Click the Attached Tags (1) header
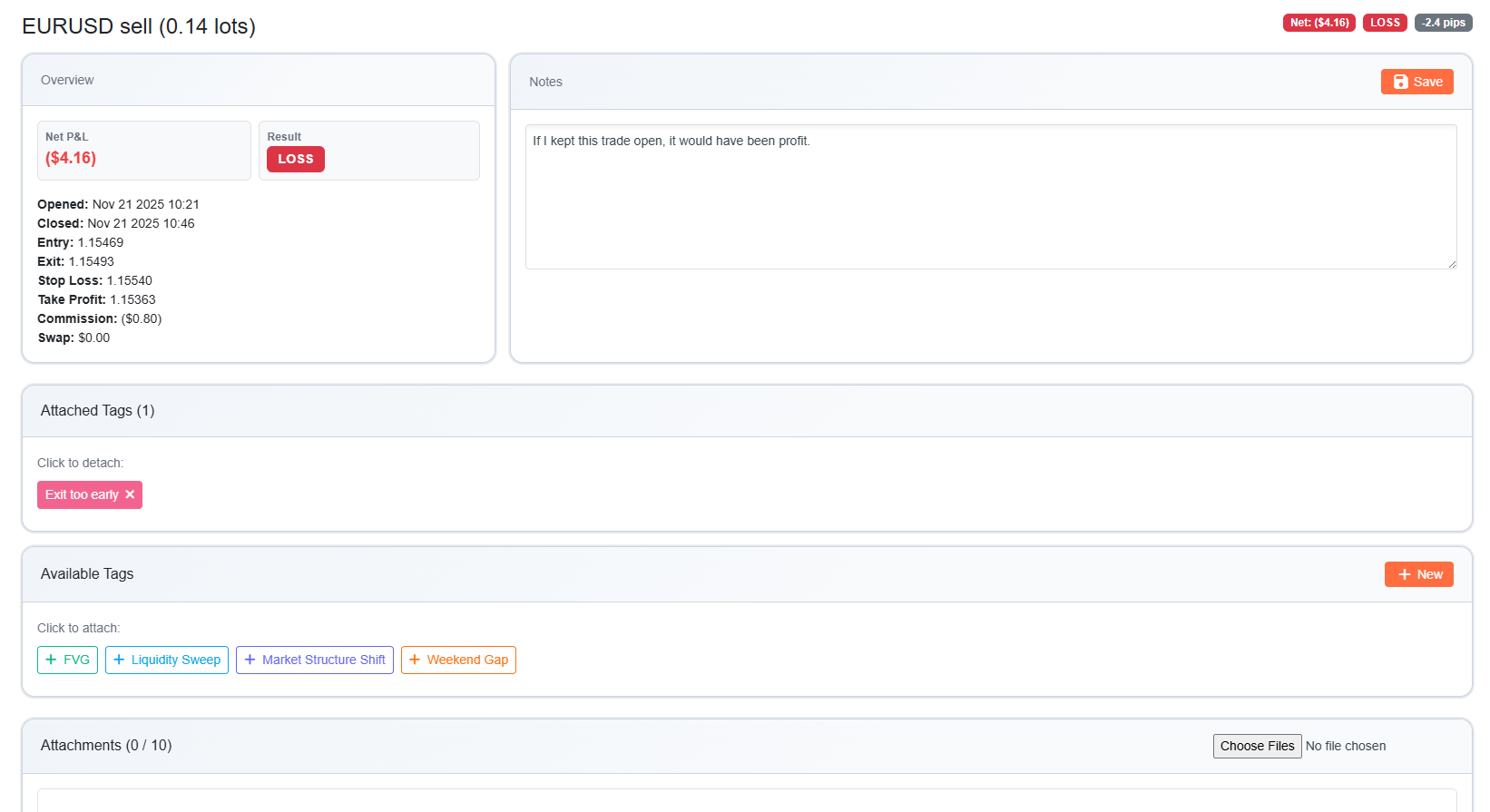This screenshot has height=812, width=1490. click(x=97, y=411)
